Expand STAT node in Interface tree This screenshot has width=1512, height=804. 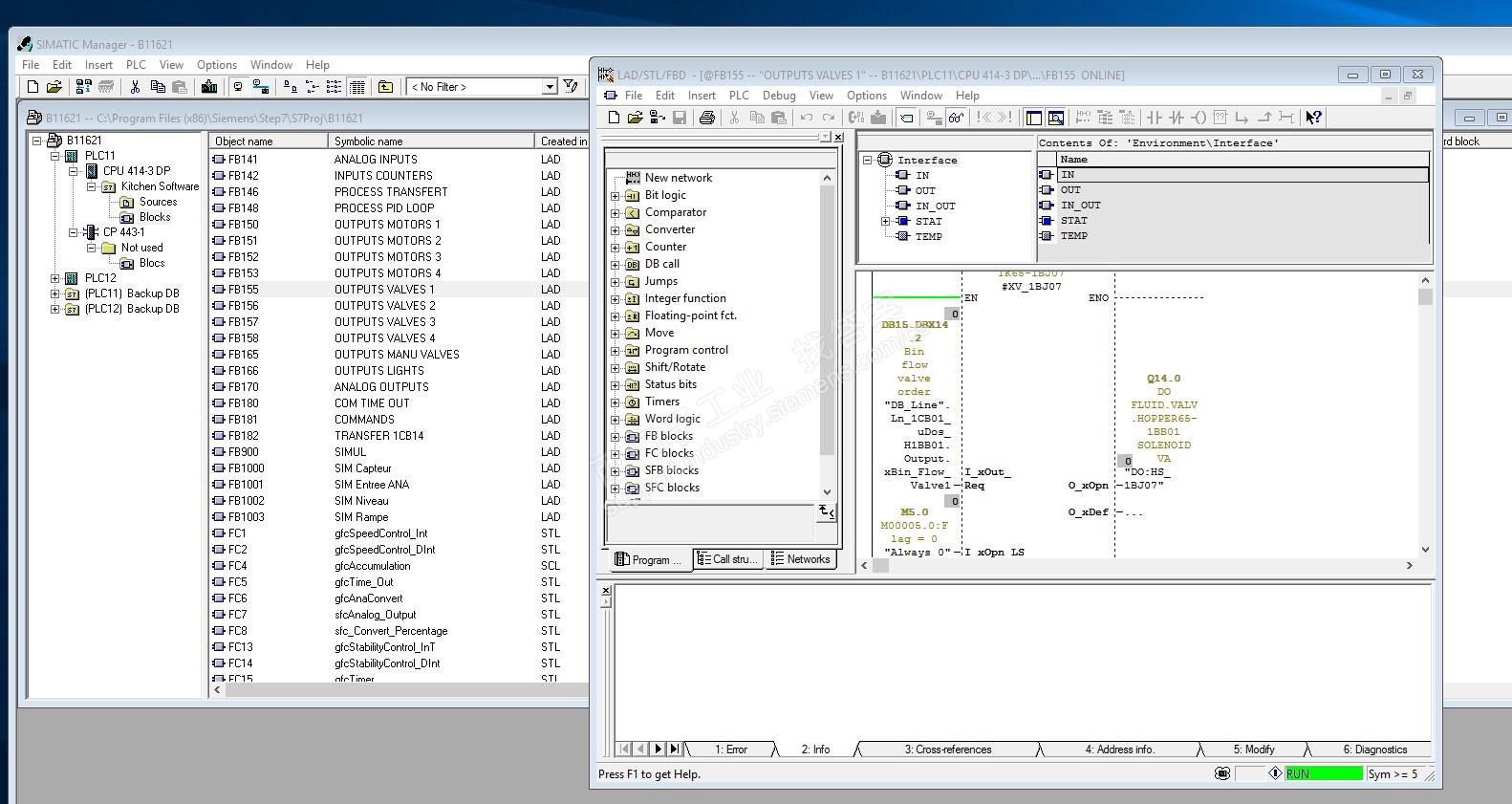click(886, 221)
